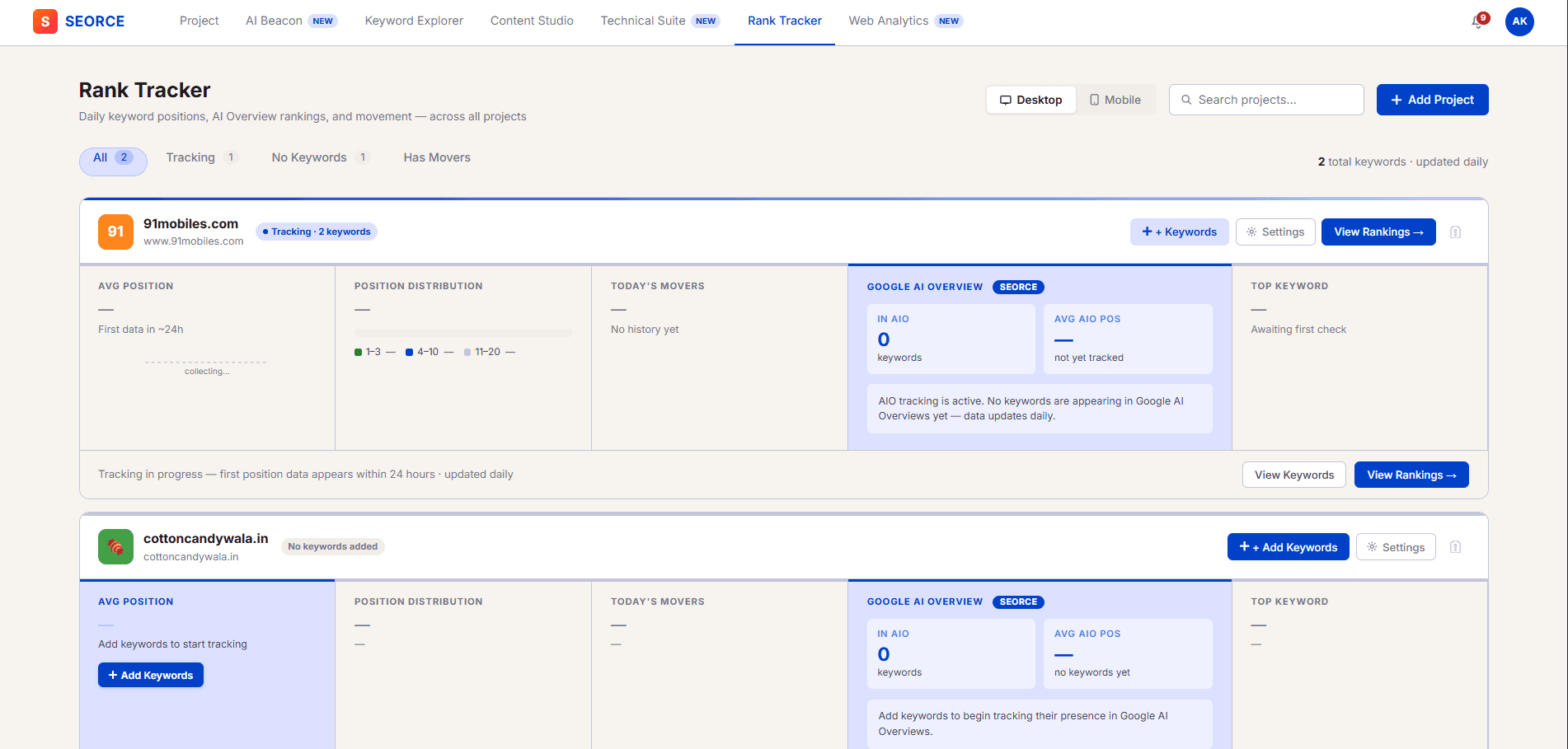Click the green 1–3 legend swatch
Screen dimensions: 1568x749
(x=359, y=352)
